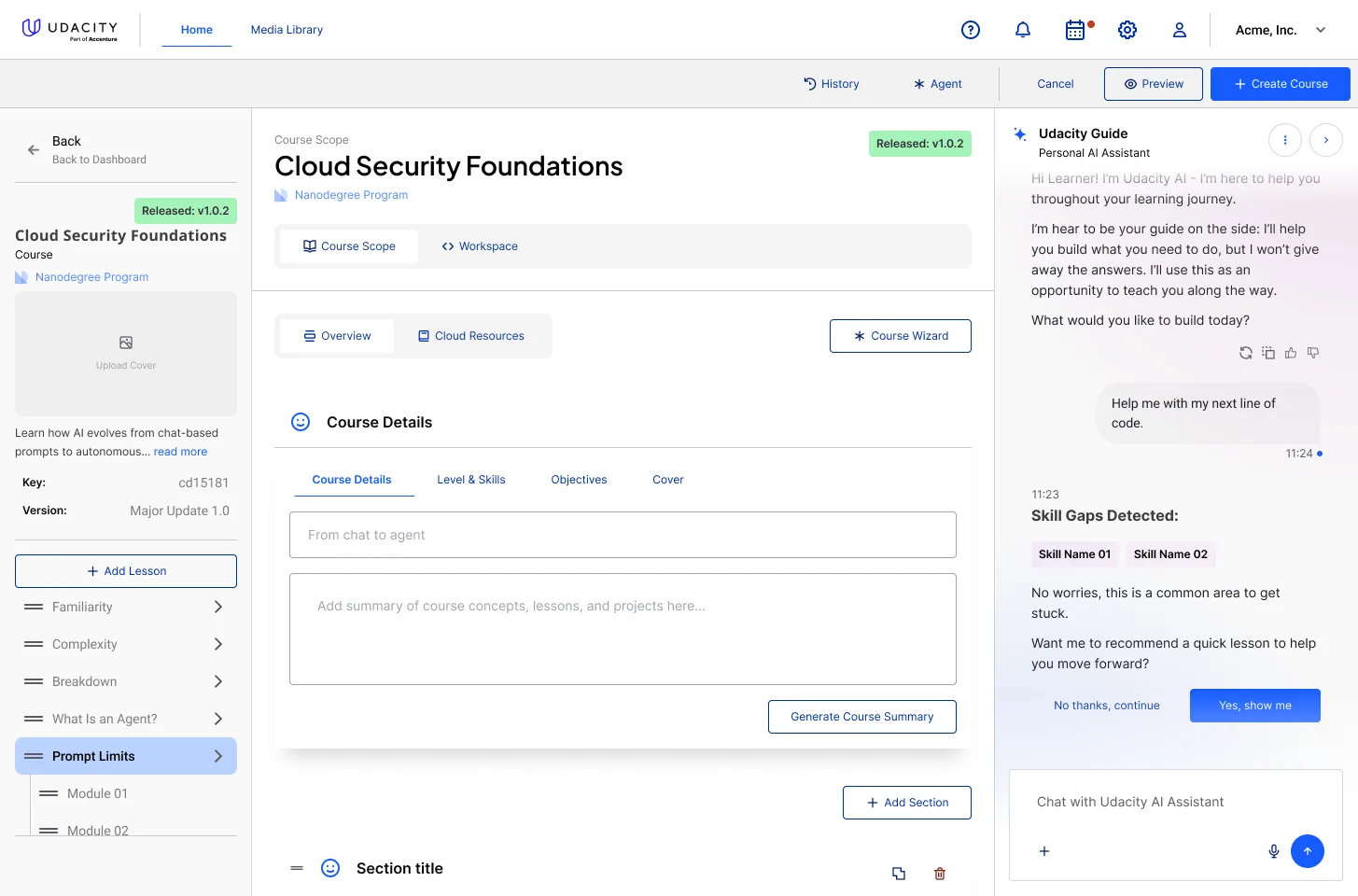This screenshot has width=1358, height=896.
Task: Switch to the Workspace tab
Action: coord(480,246)
